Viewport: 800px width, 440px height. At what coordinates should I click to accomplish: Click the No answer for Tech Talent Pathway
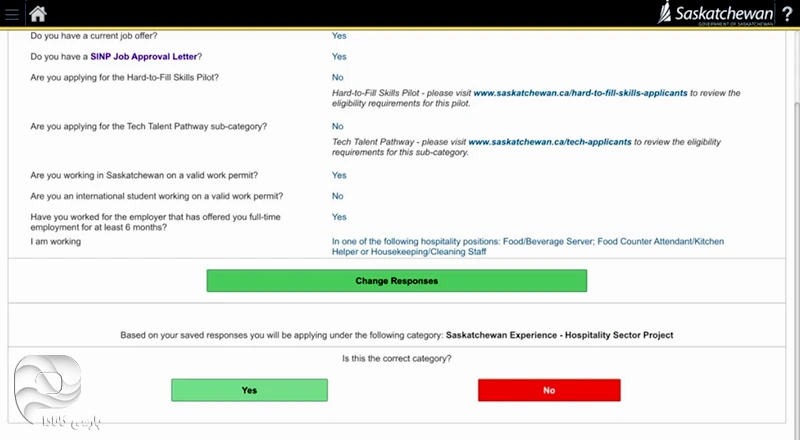(338, 127)
